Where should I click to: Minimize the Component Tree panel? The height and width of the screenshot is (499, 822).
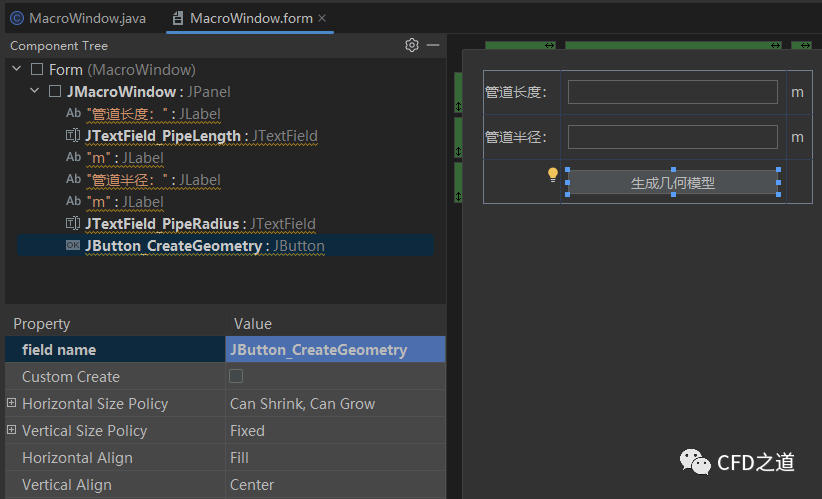433,45
